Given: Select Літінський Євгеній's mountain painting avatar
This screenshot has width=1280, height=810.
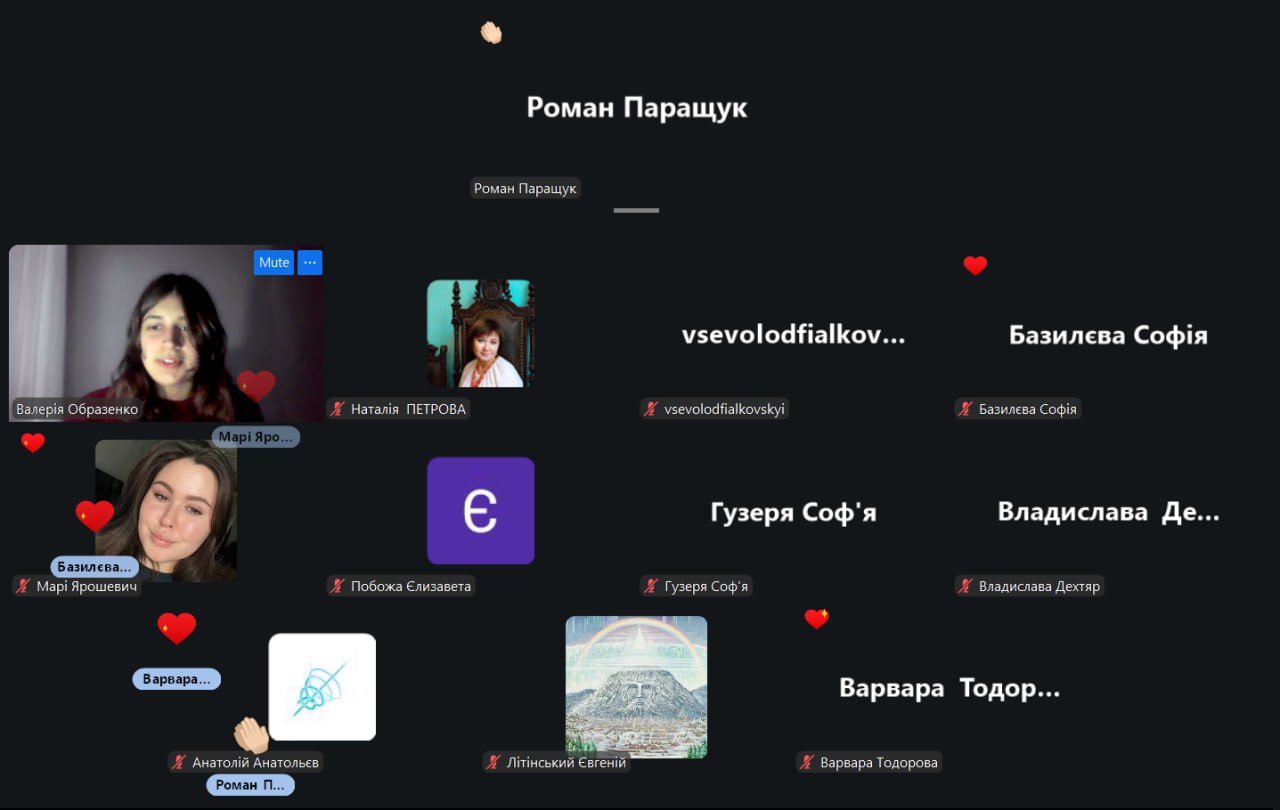Looking at the screenshot, I should [x=636, y=686].
